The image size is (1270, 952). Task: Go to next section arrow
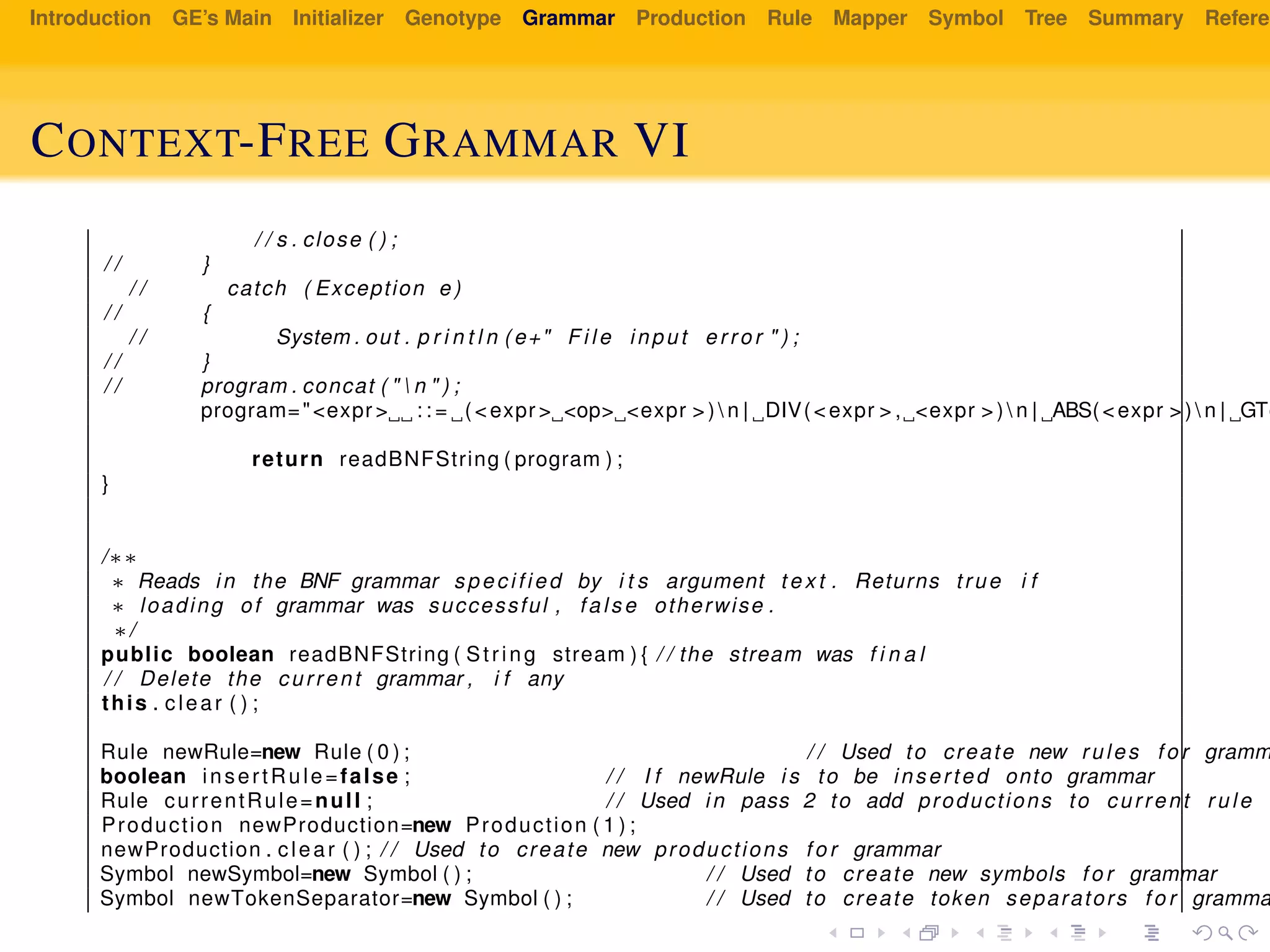(1102, 933)
